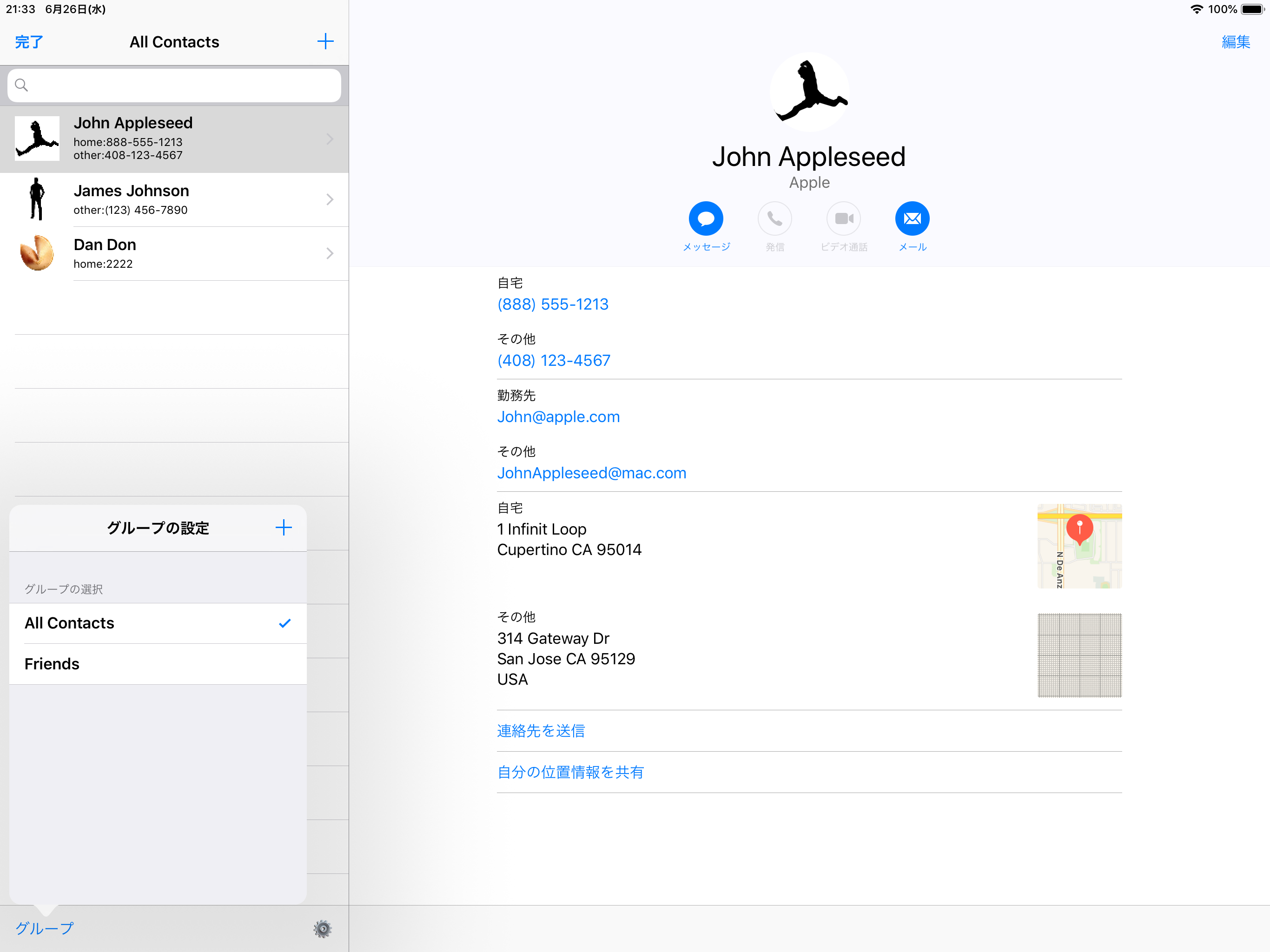This screenshot has height=952, width=1270.
Task: Tap the ビデオ通話 video call icon
Action: point(843,219)
